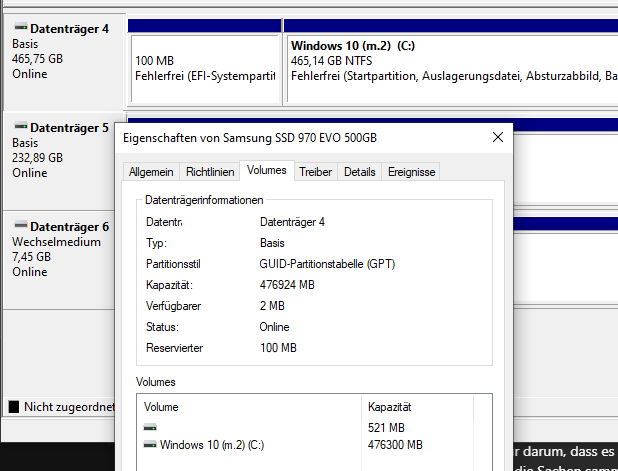Screen dimensions: 618x471
Task: Click the 476924 MB capacity value
Action: (287, 285)
